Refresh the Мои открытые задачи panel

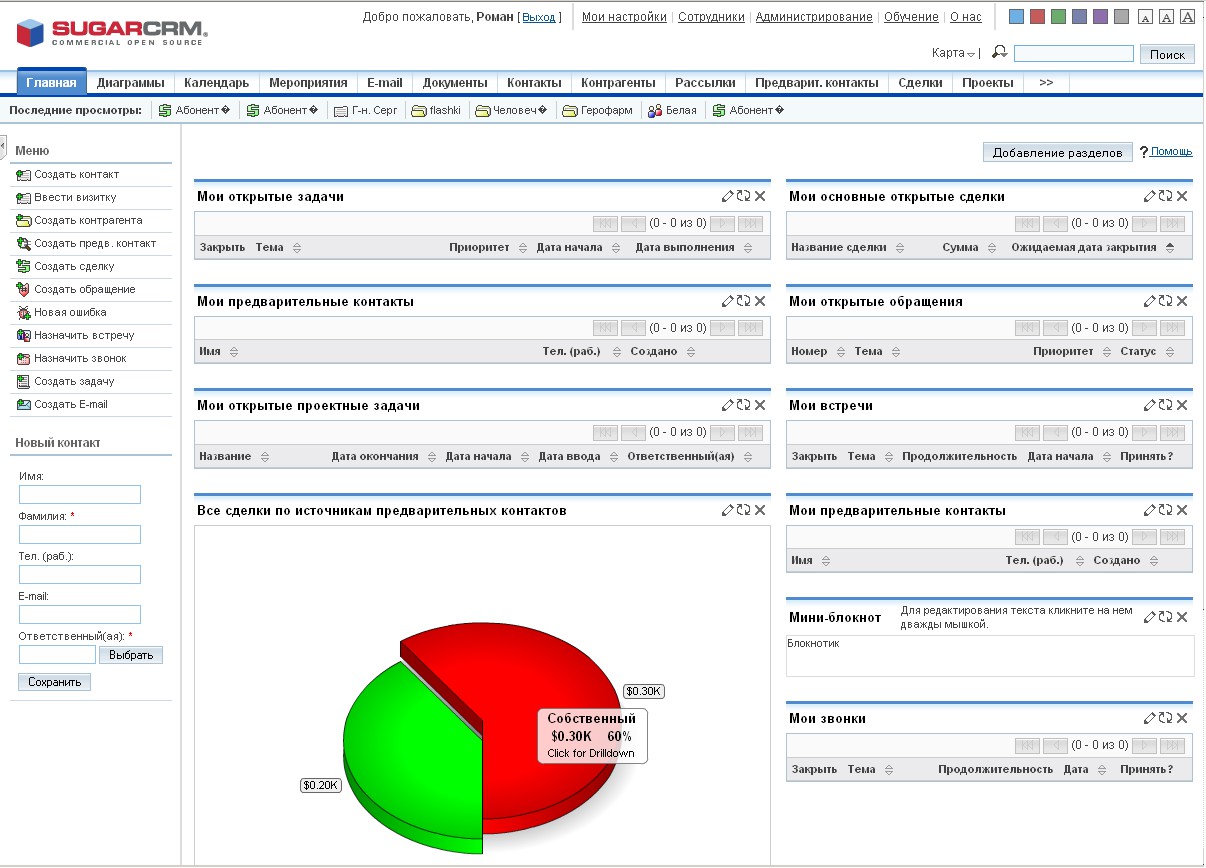[x=743, y=196]
